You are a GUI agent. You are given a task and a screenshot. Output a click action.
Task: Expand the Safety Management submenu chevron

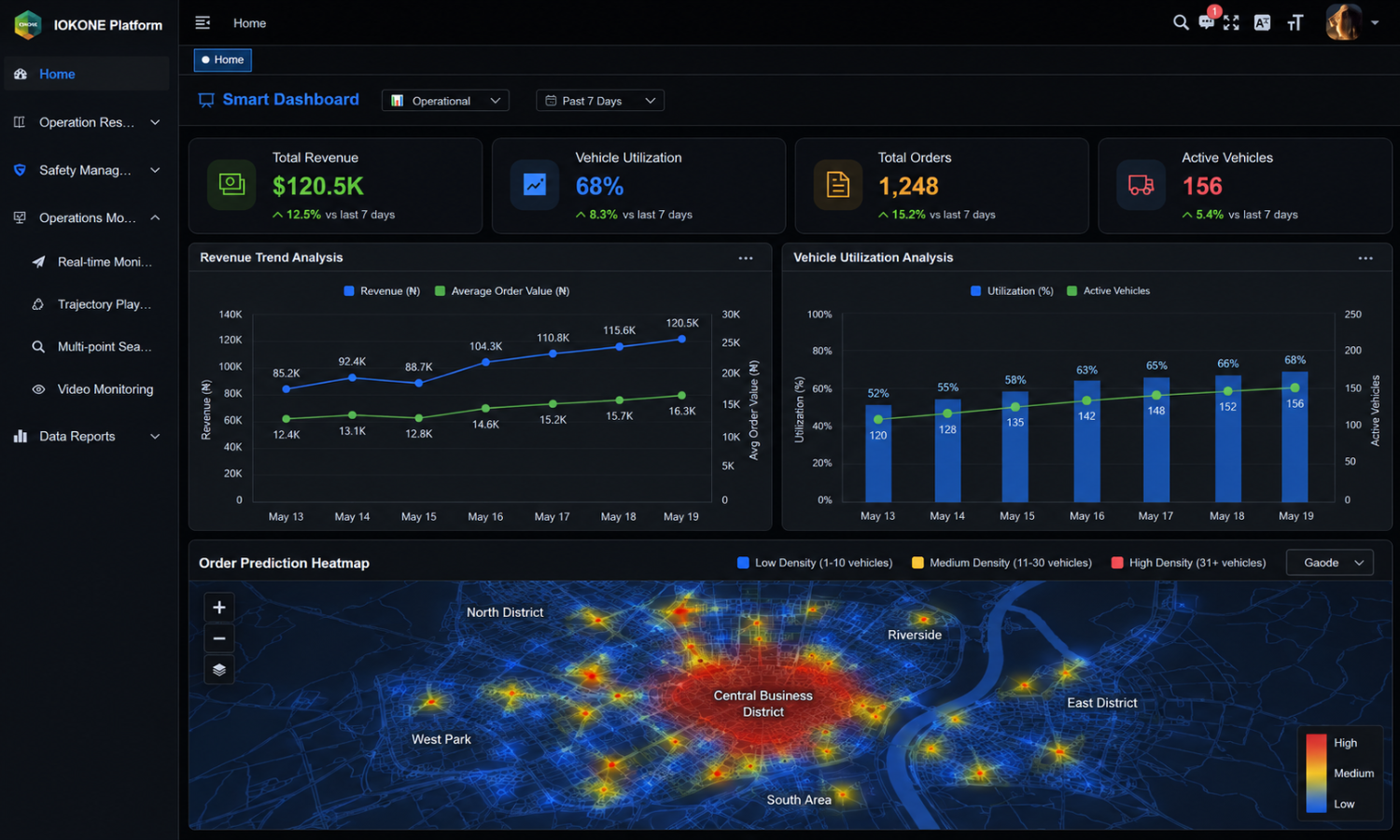[155, 170]
